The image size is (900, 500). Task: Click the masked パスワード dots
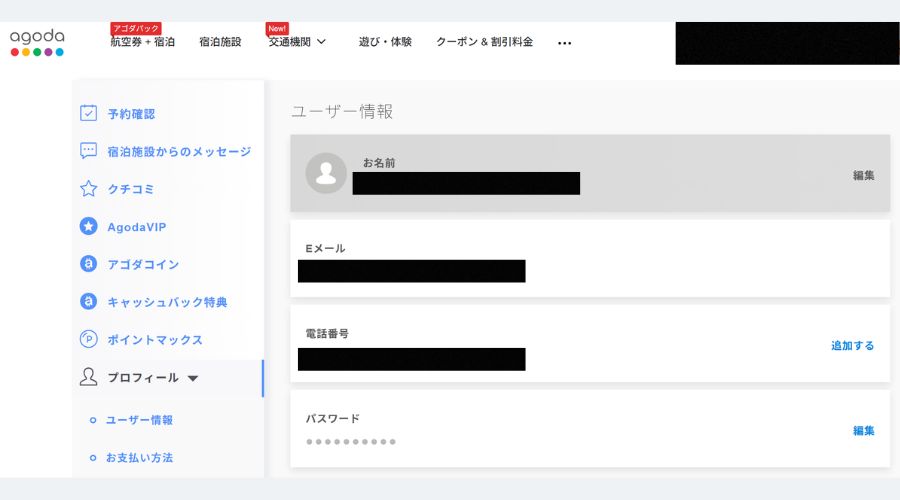click(351, 441)
